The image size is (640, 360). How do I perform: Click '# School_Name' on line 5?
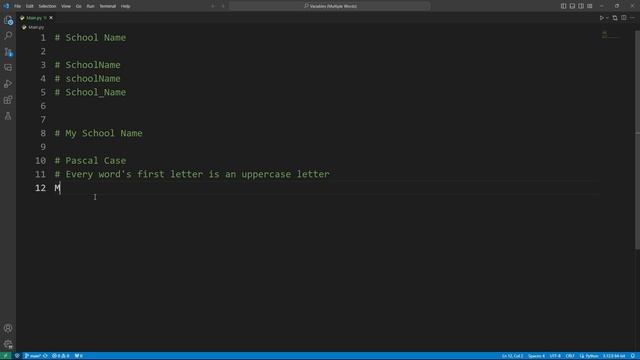pyautogui.click(x=90, y=92)
